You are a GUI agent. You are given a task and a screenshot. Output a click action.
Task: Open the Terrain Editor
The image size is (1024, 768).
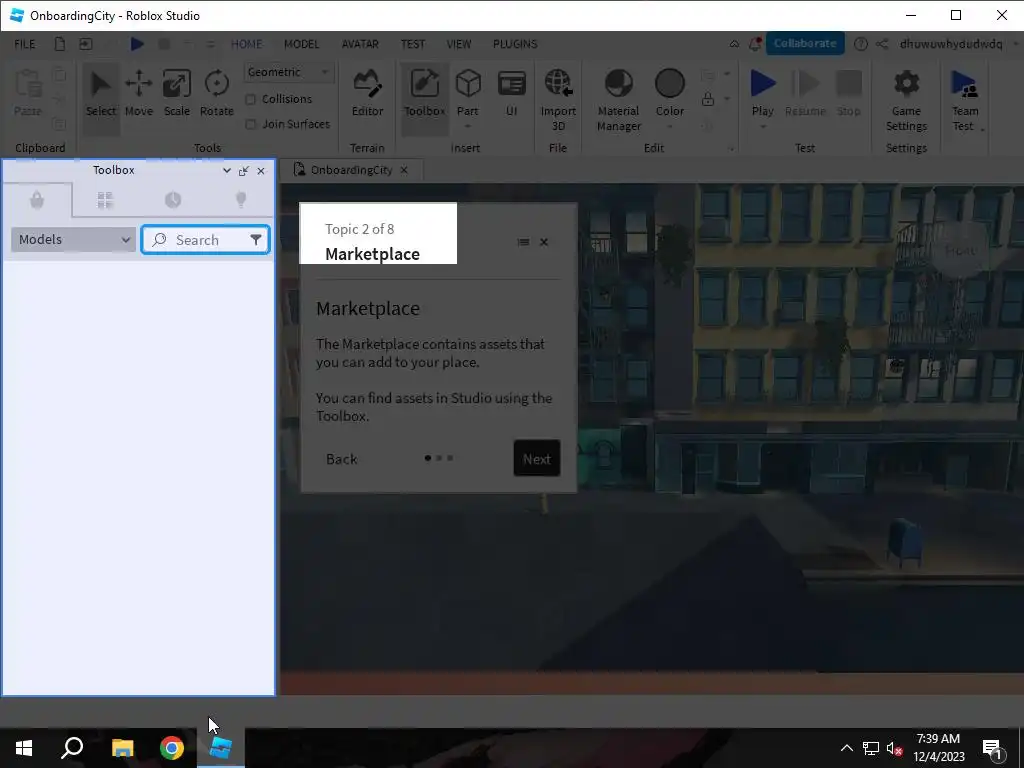click(368, 95)
